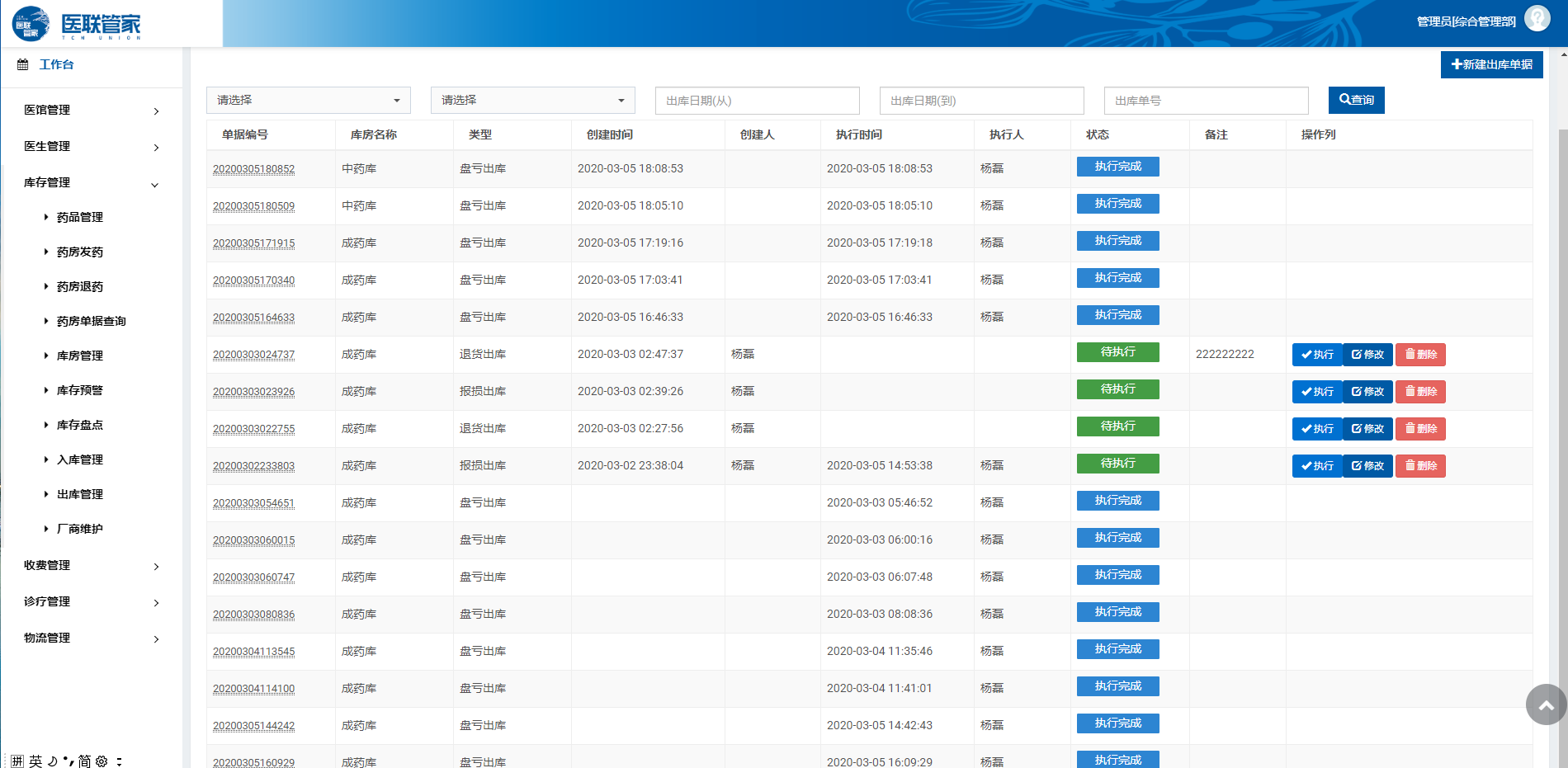Click the IME moon half-width icon
This screenshot has width=1568, height=768.
(x=52, y=761)
